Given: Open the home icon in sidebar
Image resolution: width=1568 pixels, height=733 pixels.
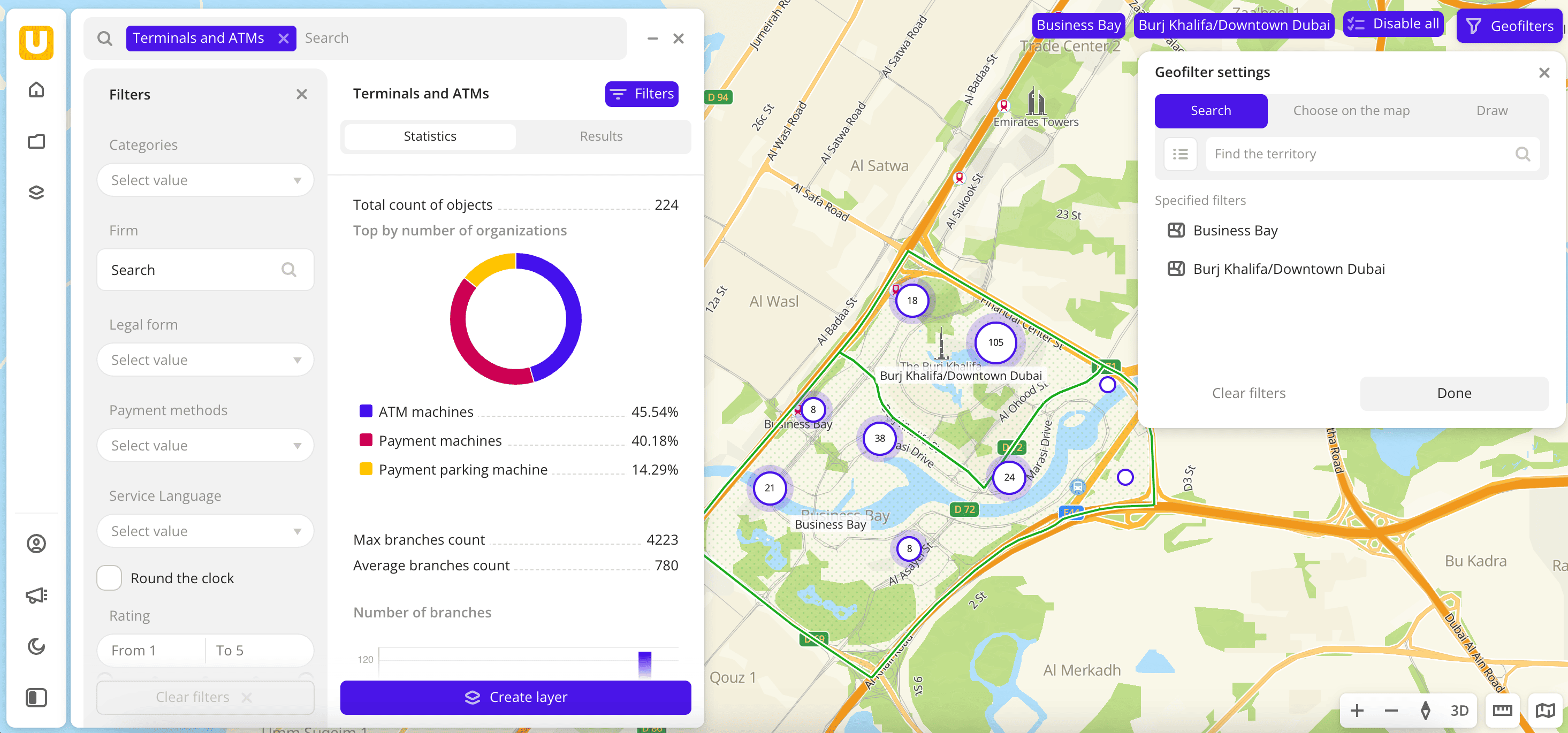Looking at the screenshot, I should (36, 90).
